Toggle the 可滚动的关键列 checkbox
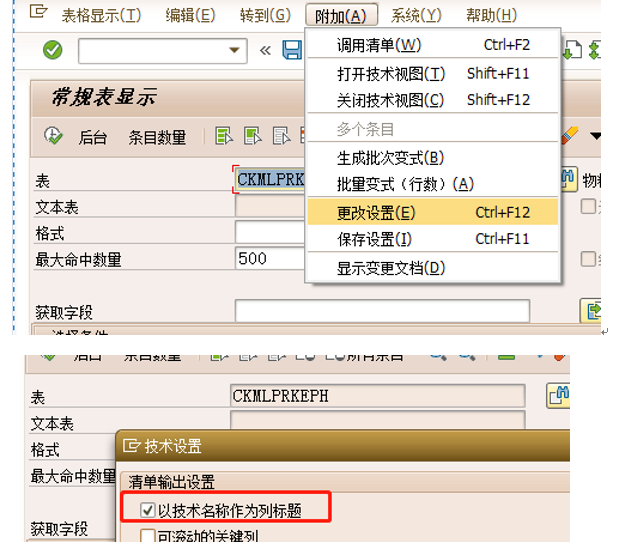 pos(147,536)
